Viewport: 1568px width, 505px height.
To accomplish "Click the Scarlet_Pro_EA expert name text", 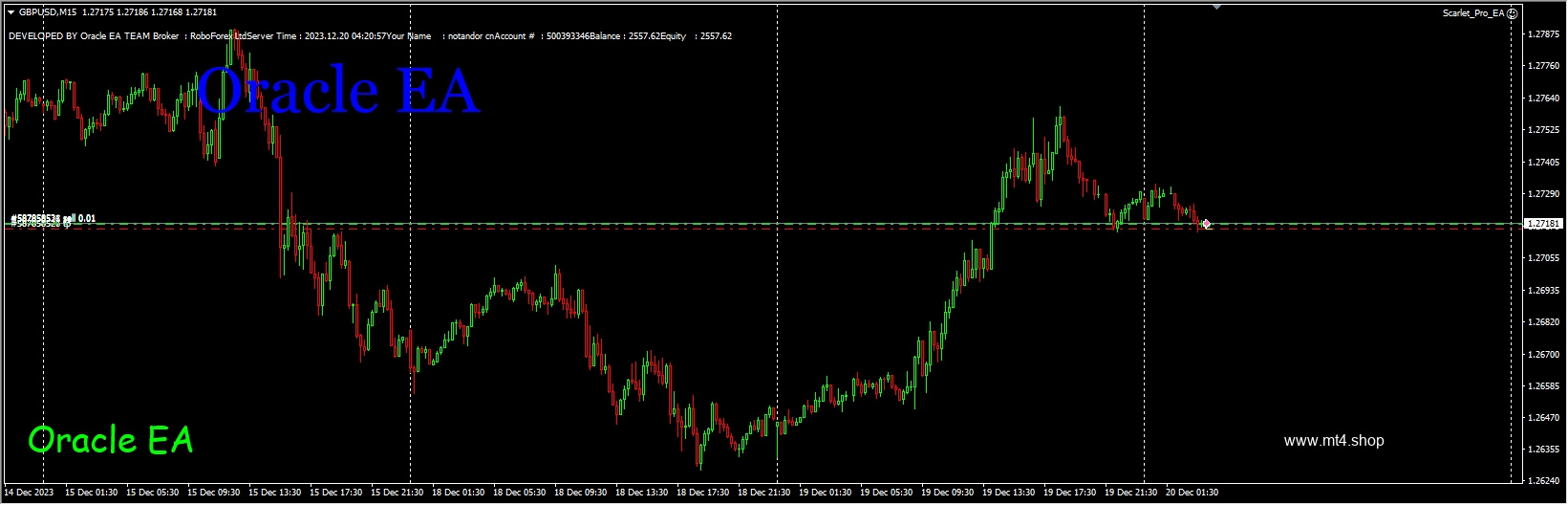I will (x=1473, y=13).
